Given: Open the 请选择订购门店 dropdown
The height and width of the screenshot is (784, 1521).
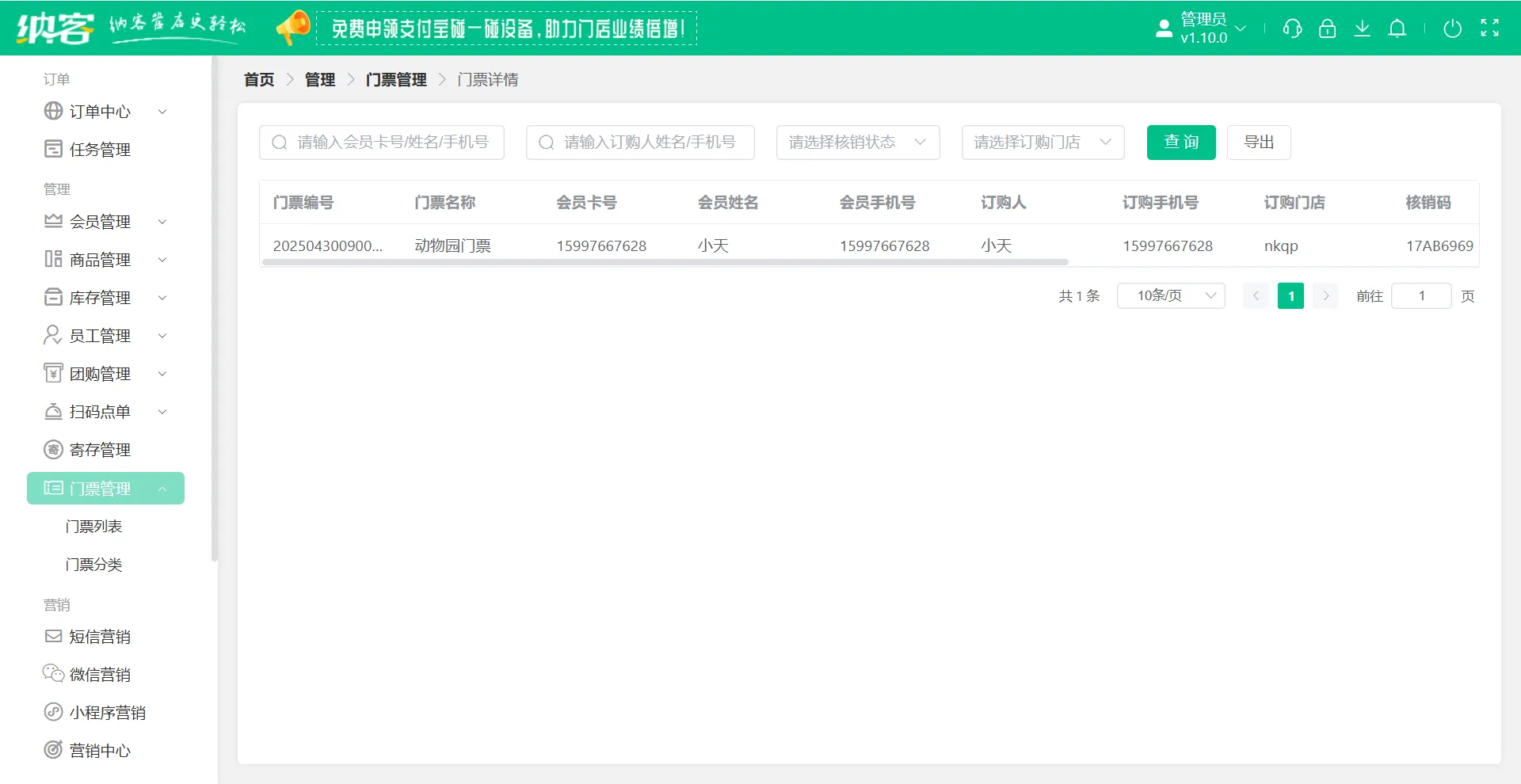Looking at the screenshot, I should 1043,143.
